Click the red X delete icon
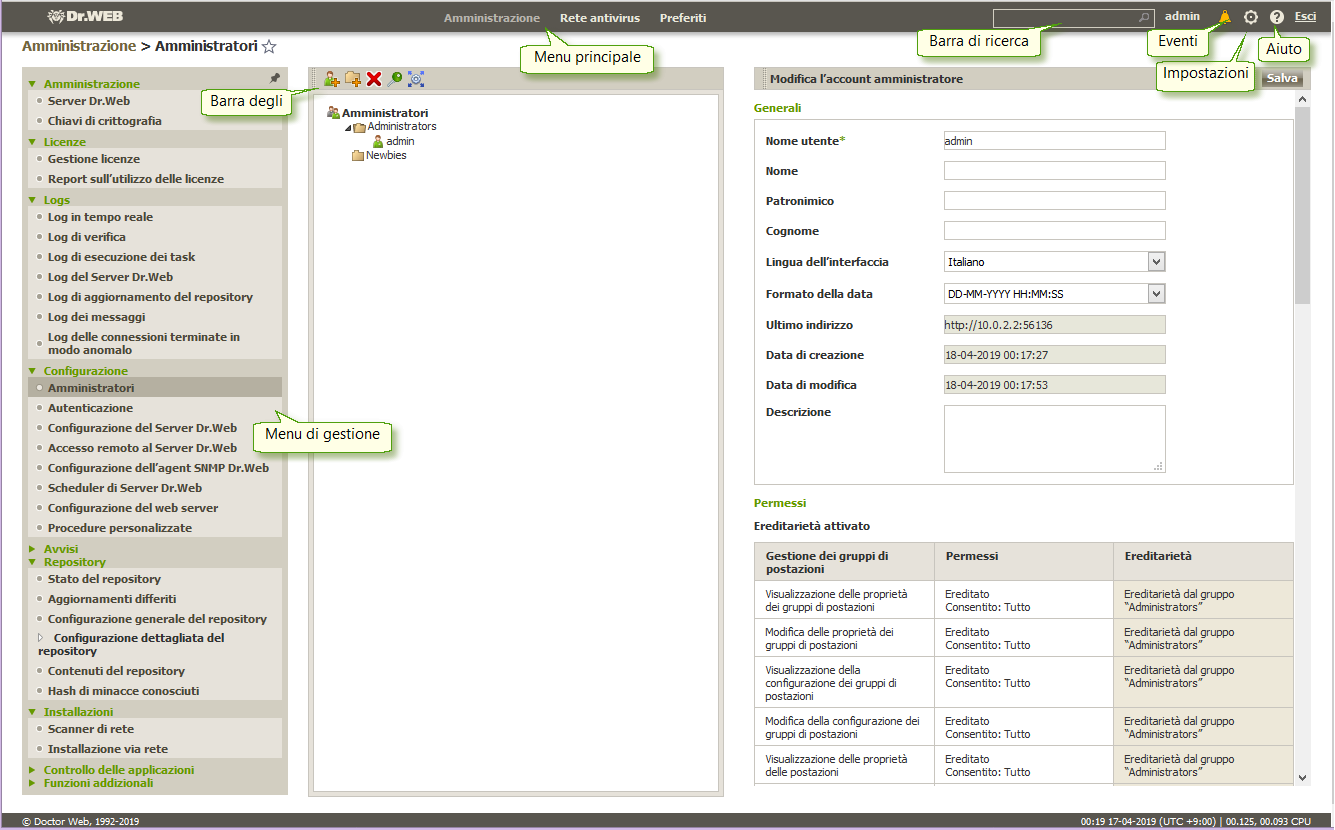The image size is (1335, 830). coord(374,79)
